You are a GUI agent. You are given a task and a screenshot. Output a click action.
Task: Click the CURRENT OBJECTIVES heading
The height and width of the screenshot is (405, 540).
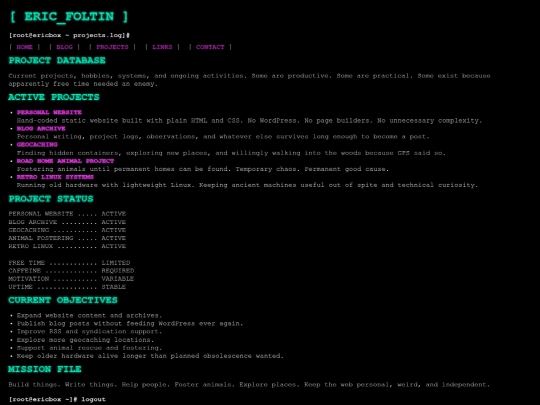tap(63, 300)
